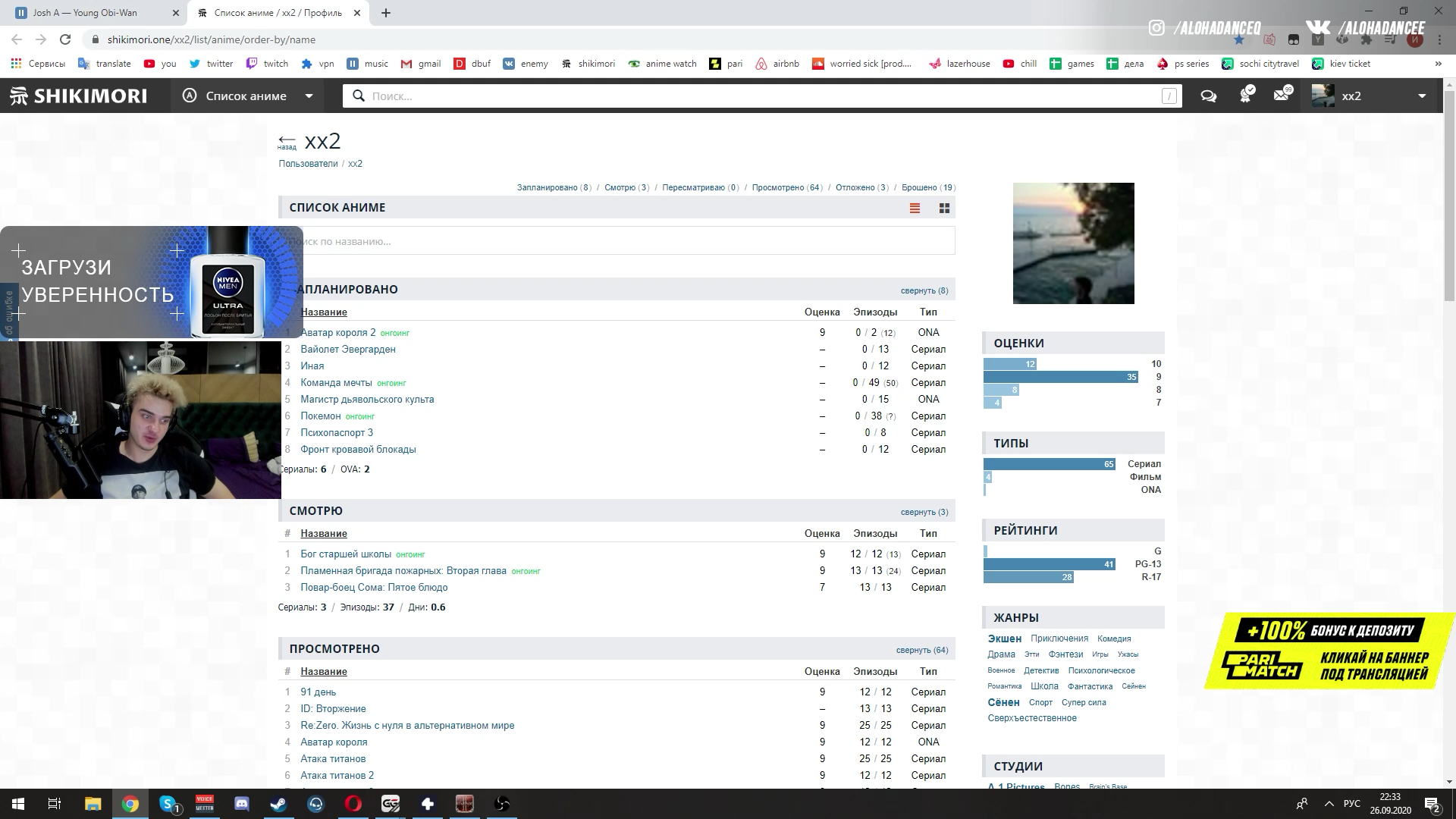The height and width of the screenshot is (819, 1456).
Task: Open notifications bell icon in header
Action: (x=1245, y=96)
